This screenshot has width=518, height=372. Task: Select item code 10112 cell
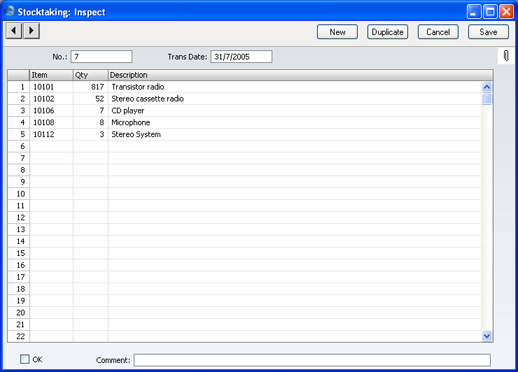[x=51, y=134]
